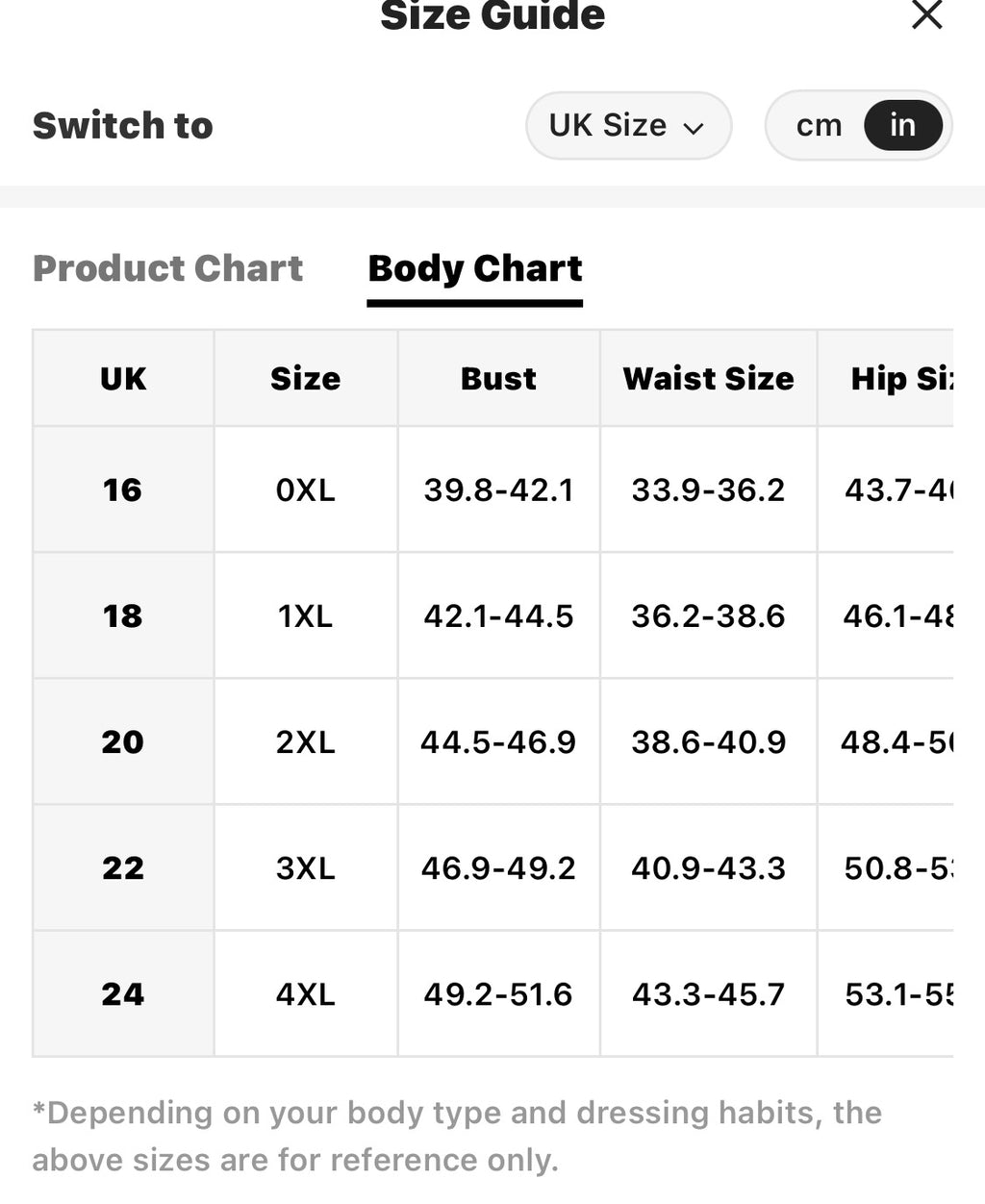
Task: Tap the 0XL size cell
Action: (305, 489)
